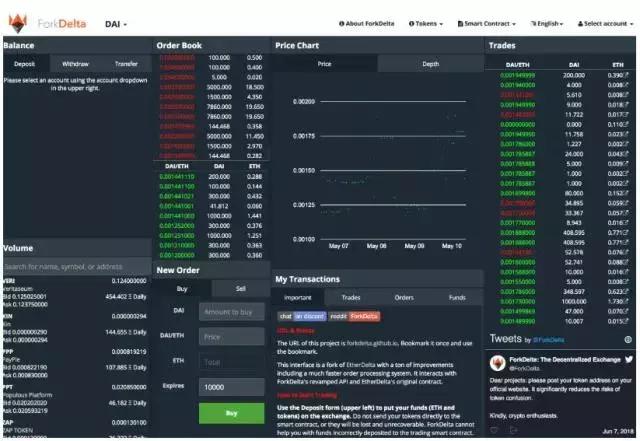Select the 41.812 DAI buy order
This screenshot has width=640, height=441.
coord(211,206)
